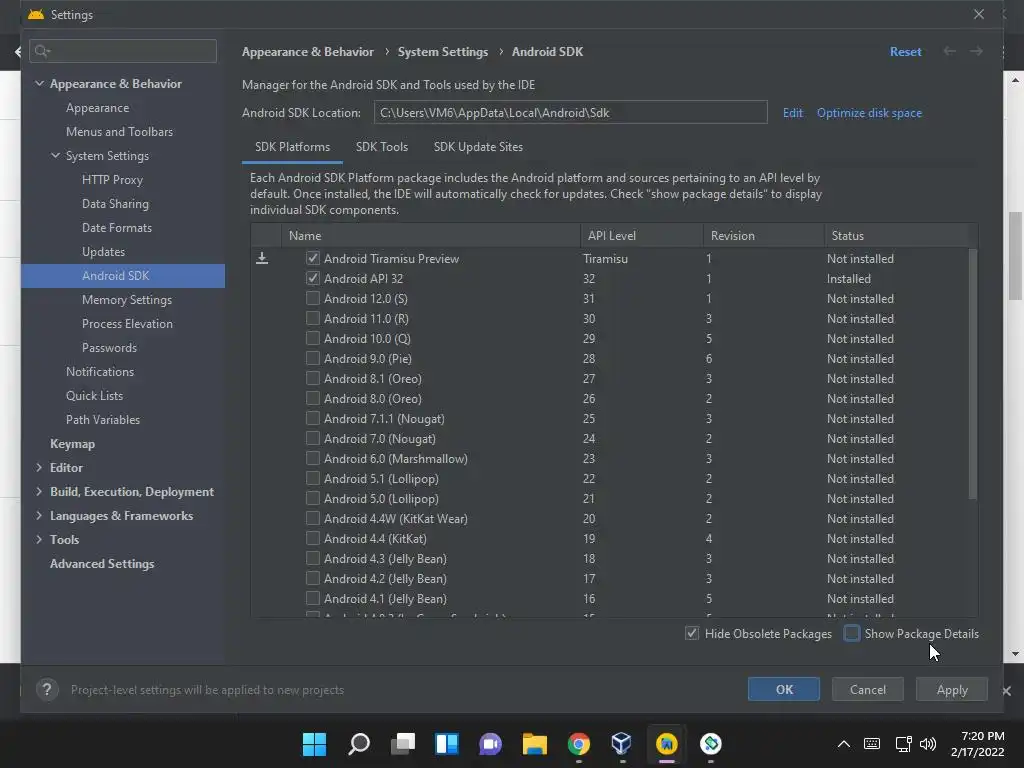Click System Settings in the breadcrumb

point(443,52)
